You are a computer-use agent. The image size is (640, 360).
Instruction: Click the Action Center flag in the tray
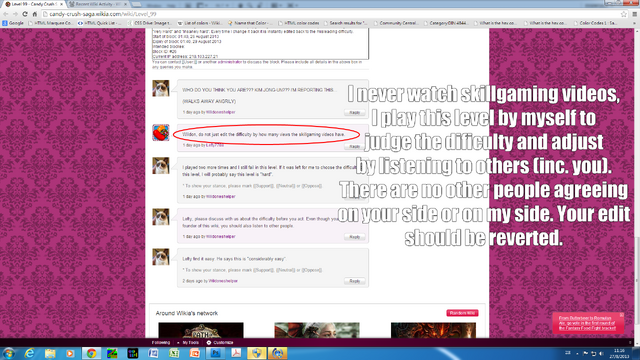point(586,353)
